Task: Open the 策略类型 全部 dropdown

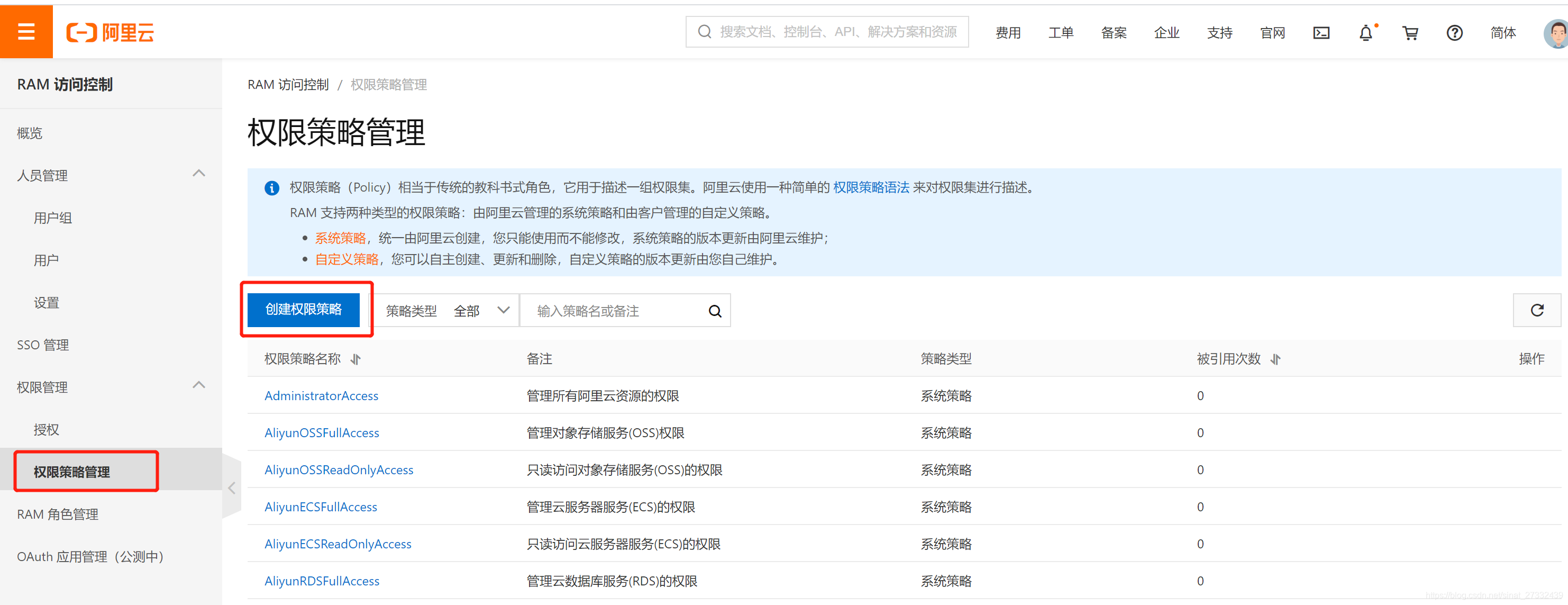Action: coord(448,311)
